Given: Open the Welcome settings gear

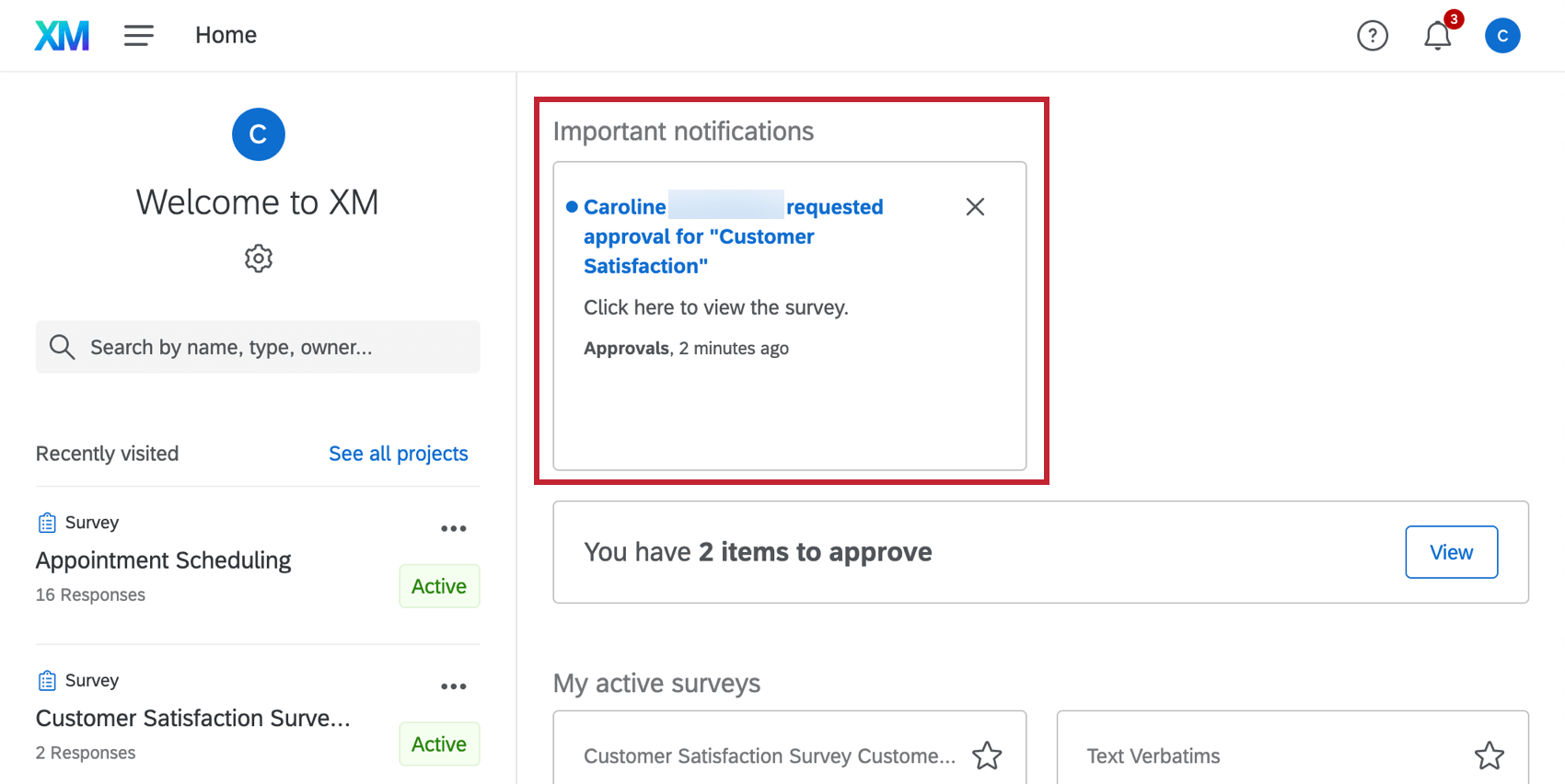Looking at the screenshot, I should 259,259.
